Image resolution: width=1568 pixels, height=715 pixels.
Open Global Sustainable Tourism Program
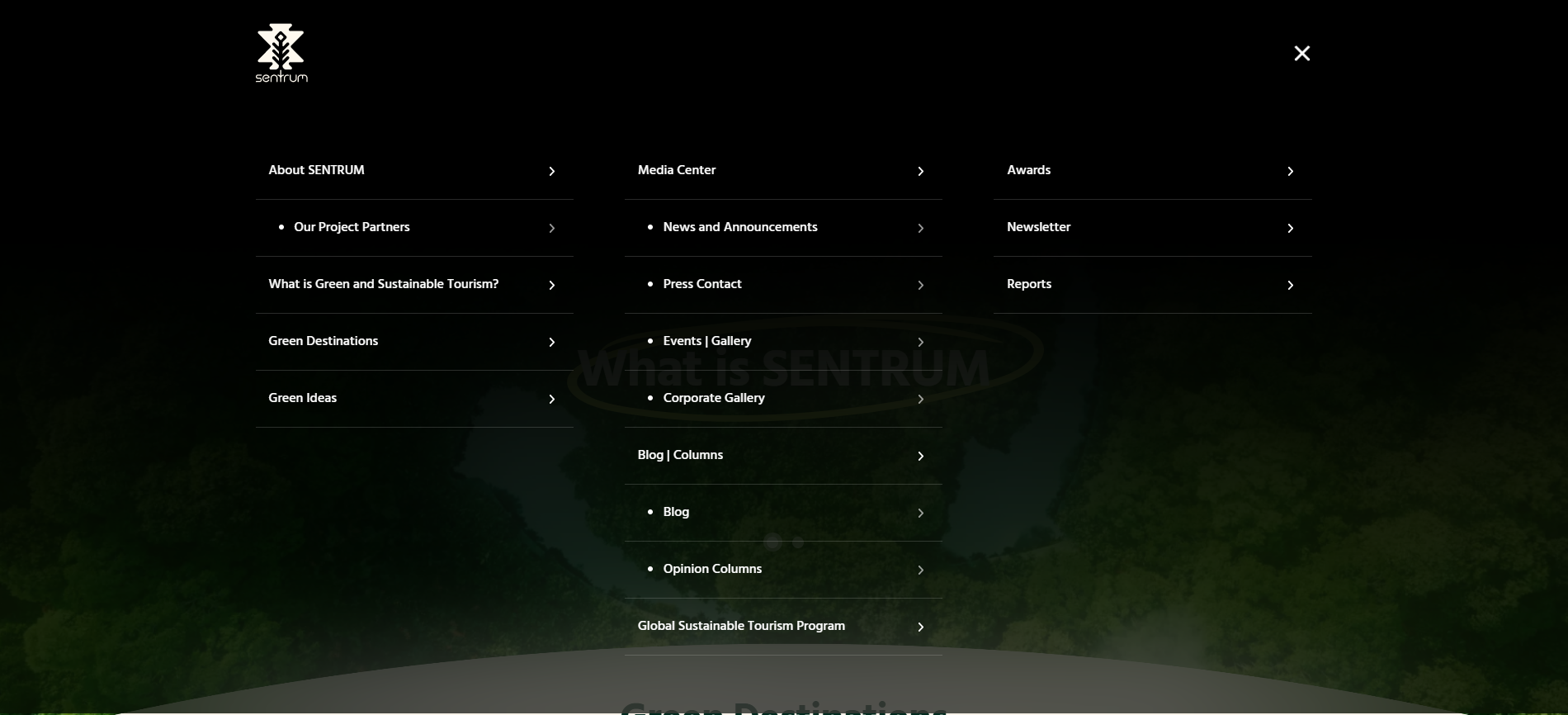click(x=741, y=626)
